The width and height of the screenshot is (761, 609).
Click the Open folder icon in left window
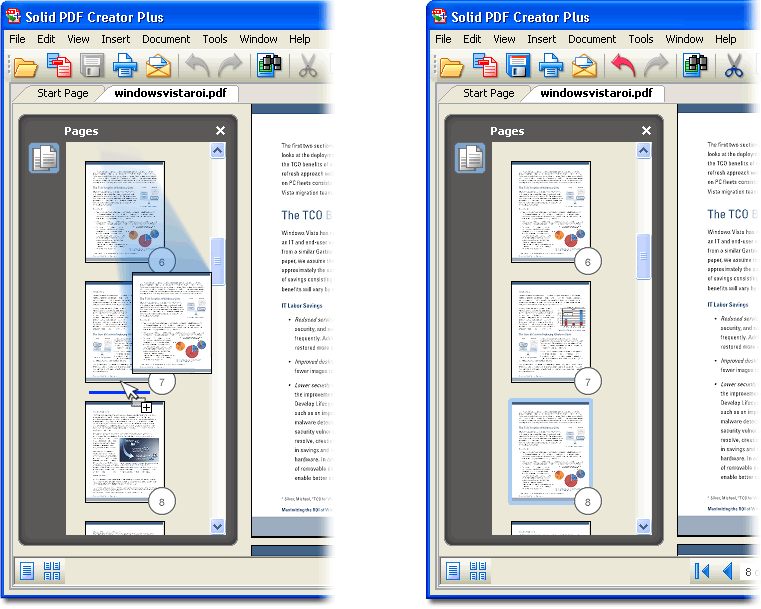[x=25, y=67]
